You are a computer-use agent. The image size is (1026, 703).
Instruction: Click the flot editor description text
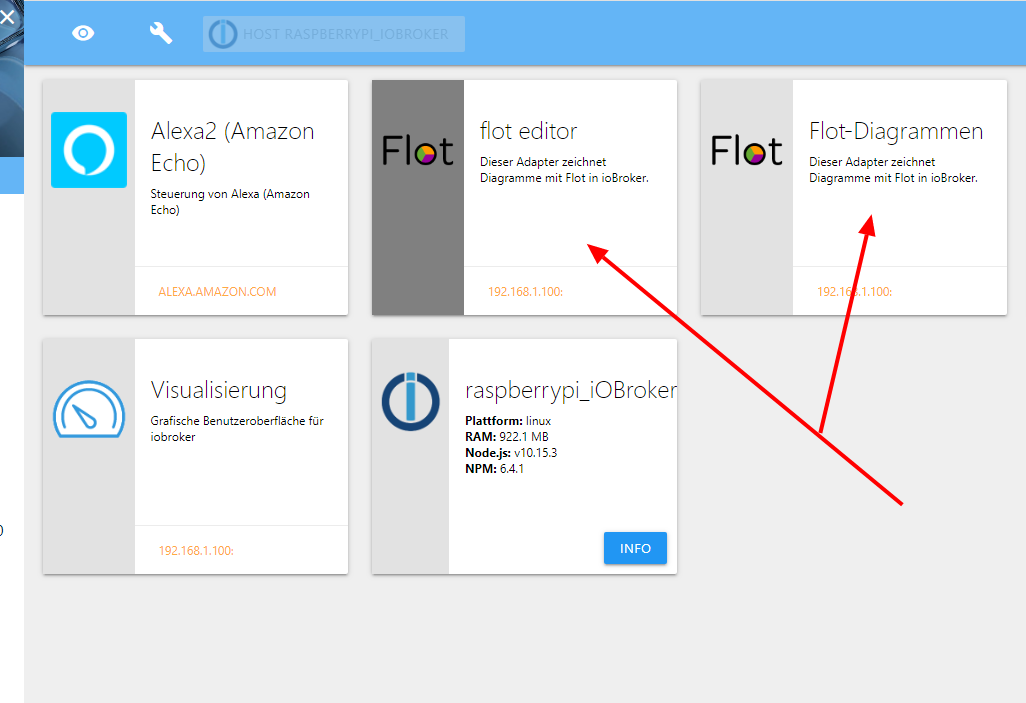[x=564, y=170]
